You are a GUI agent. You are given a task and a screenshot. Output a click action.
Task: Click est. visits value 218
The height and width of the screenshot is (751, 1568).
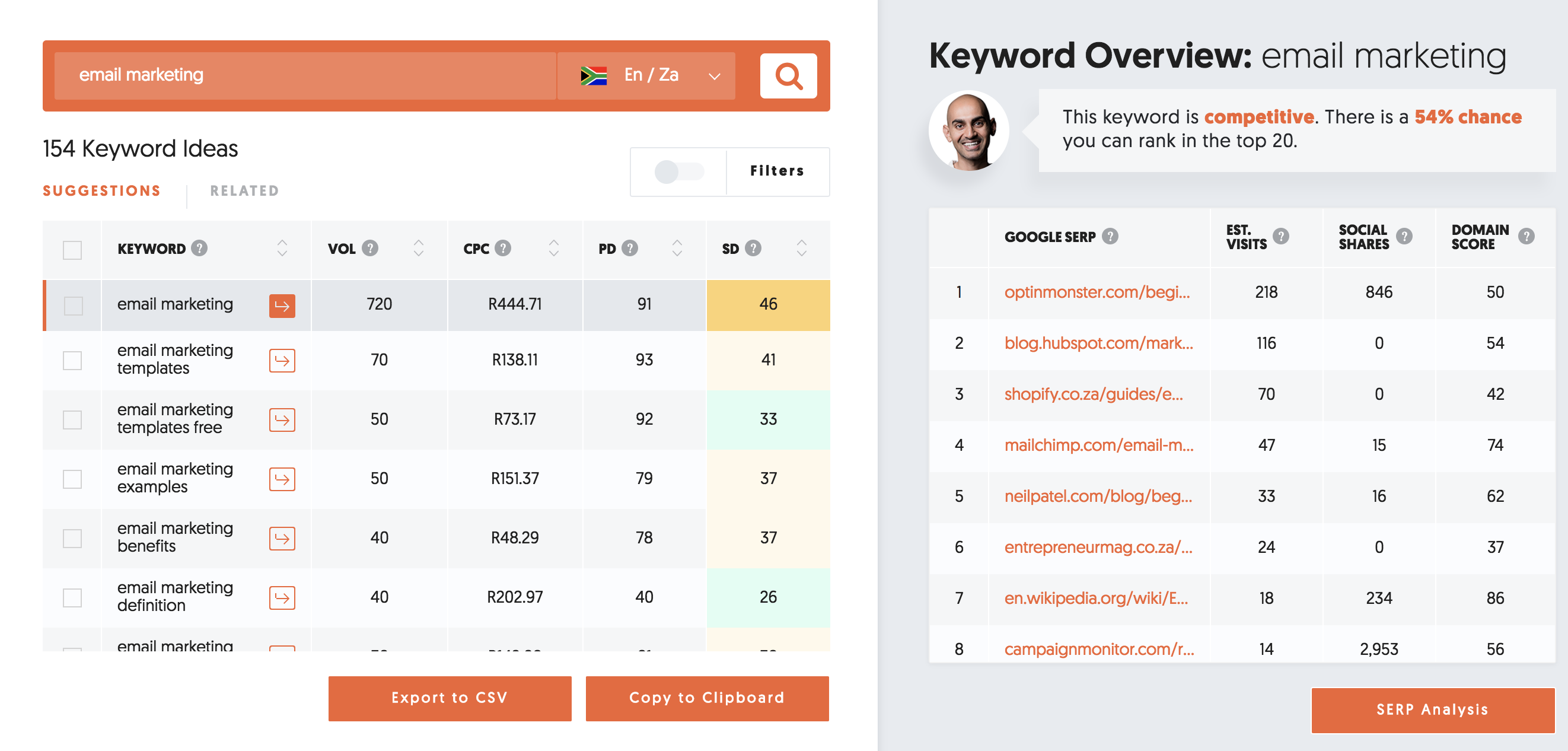point(1266,292)
